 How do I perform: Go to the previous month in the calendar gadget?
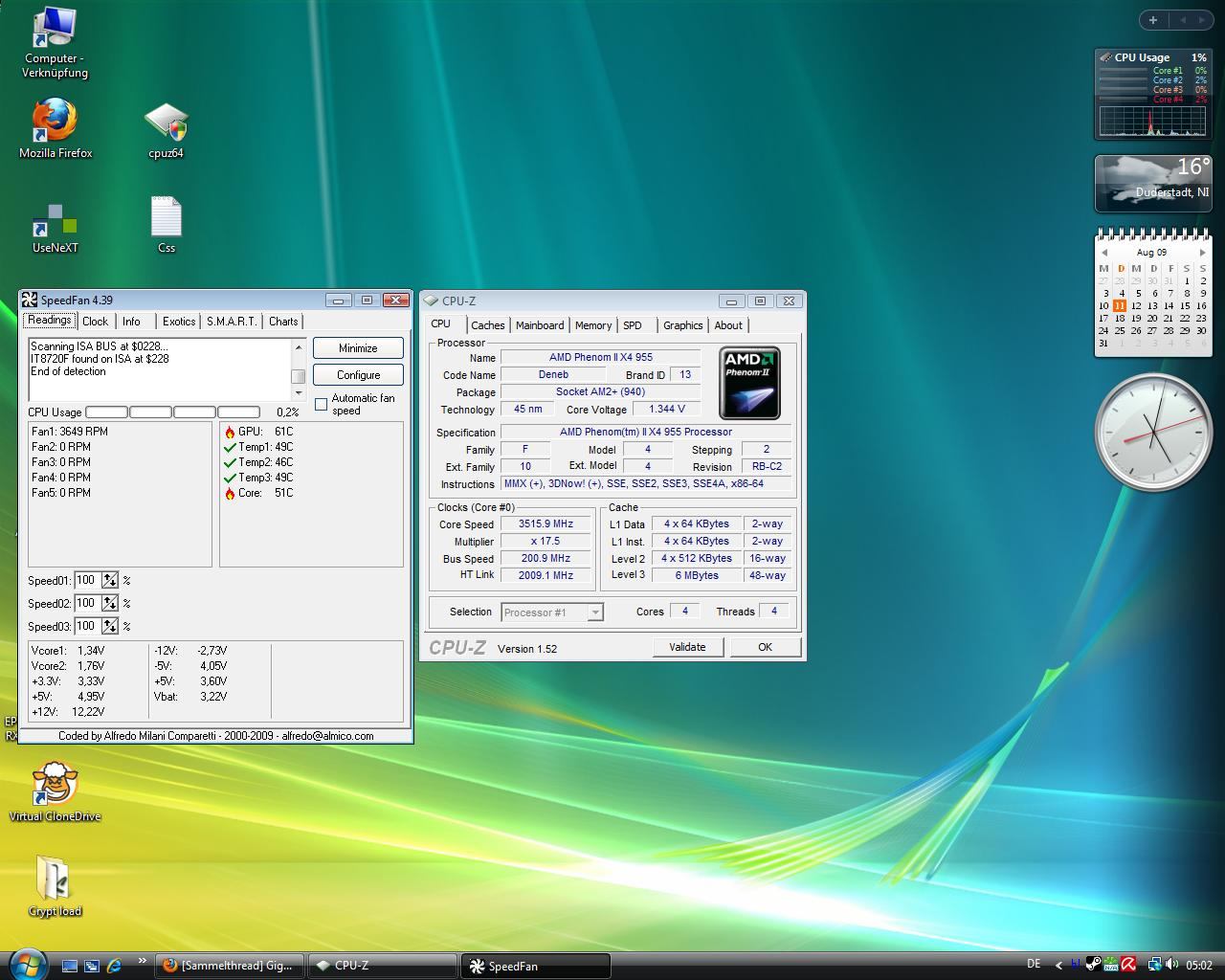coord(1104,253)
